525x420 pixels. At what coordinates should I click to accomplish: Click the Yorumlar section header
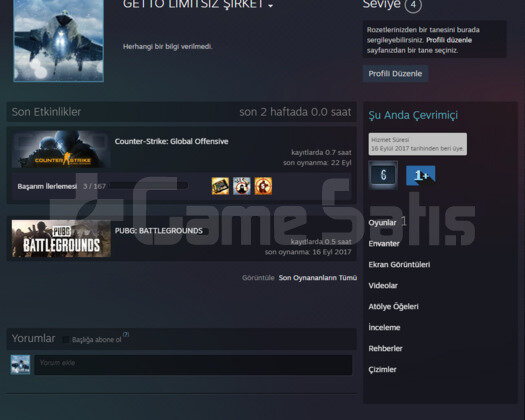tap(33, 338)
